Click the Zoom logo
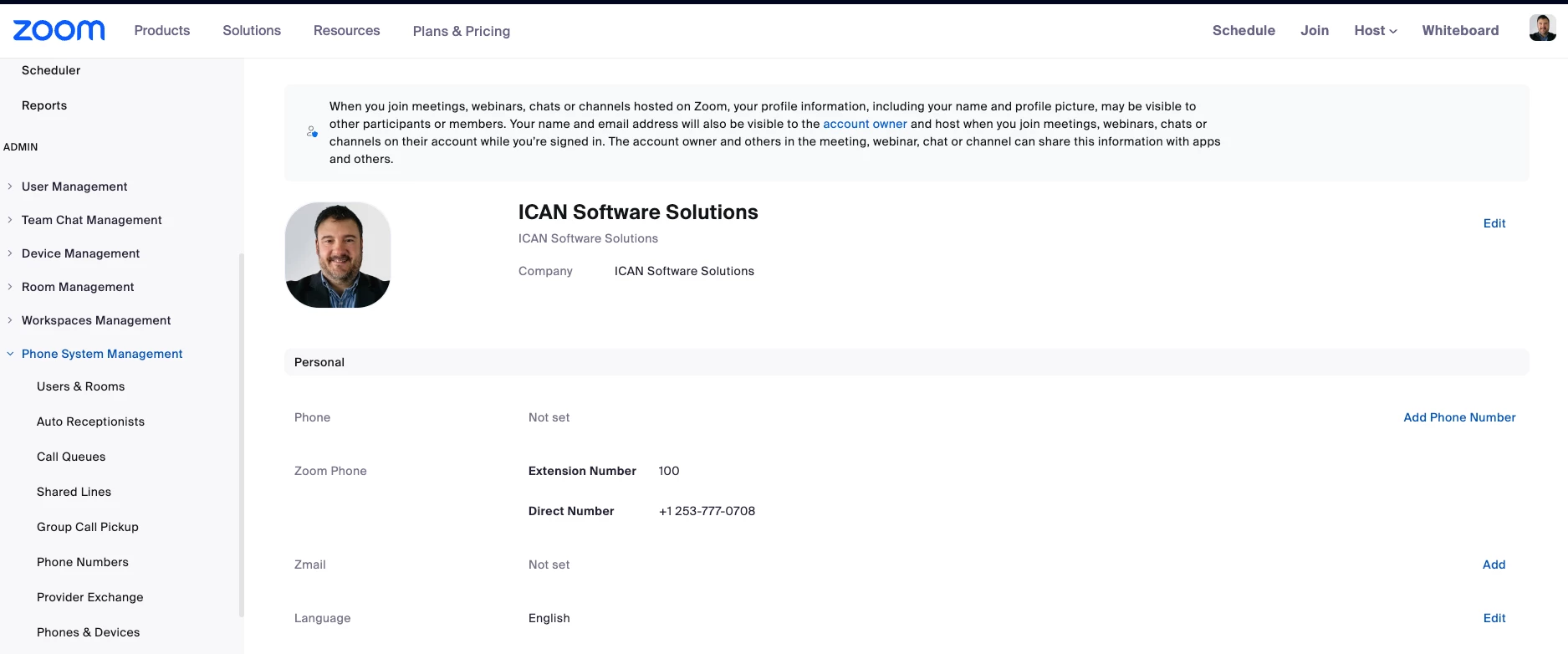The width and height of the screenshot is (1568, 654). coord(59,31)
